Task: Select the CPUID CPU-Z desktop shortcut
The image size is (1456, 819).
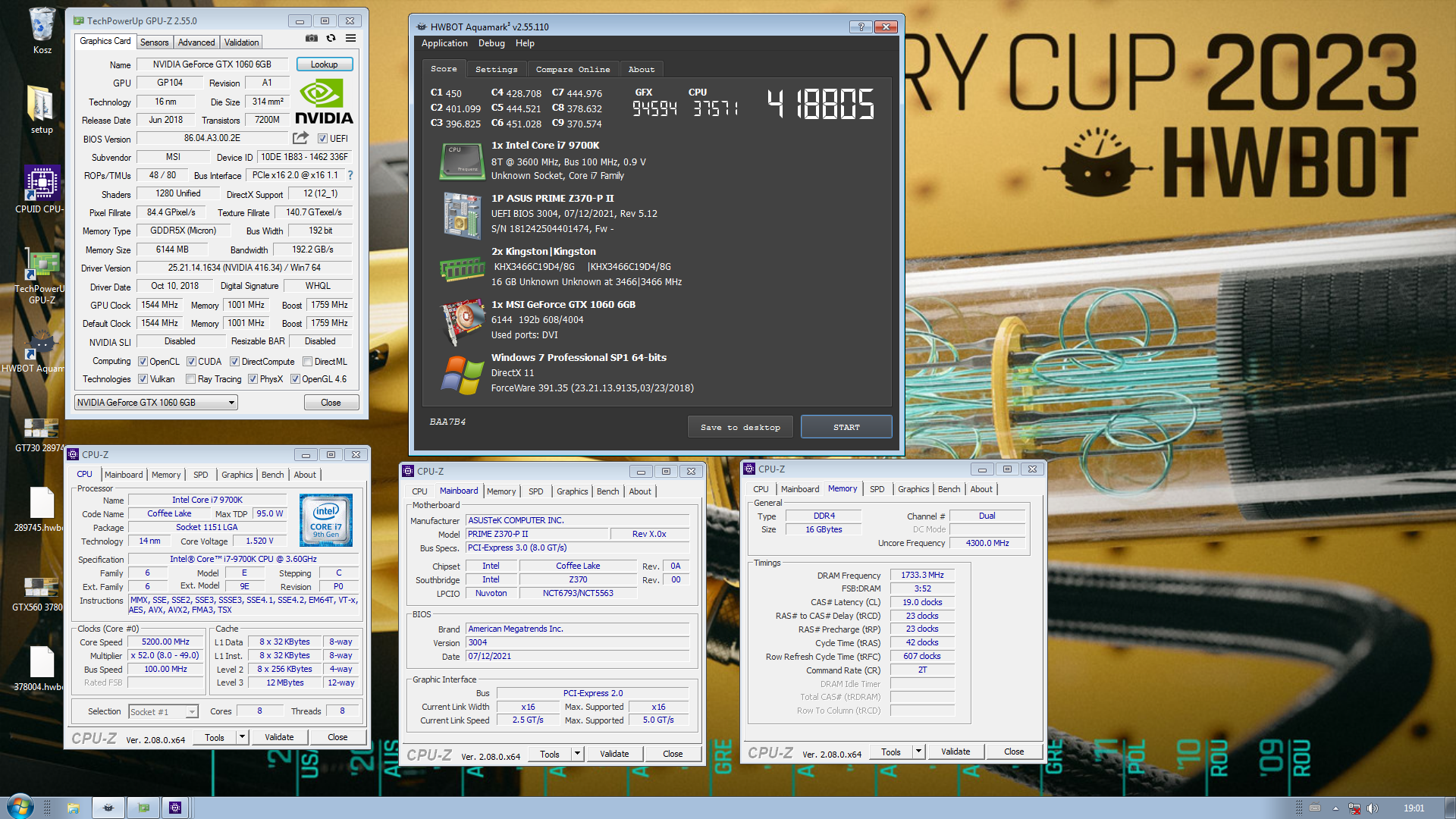Action: click(x=42, y=190)
